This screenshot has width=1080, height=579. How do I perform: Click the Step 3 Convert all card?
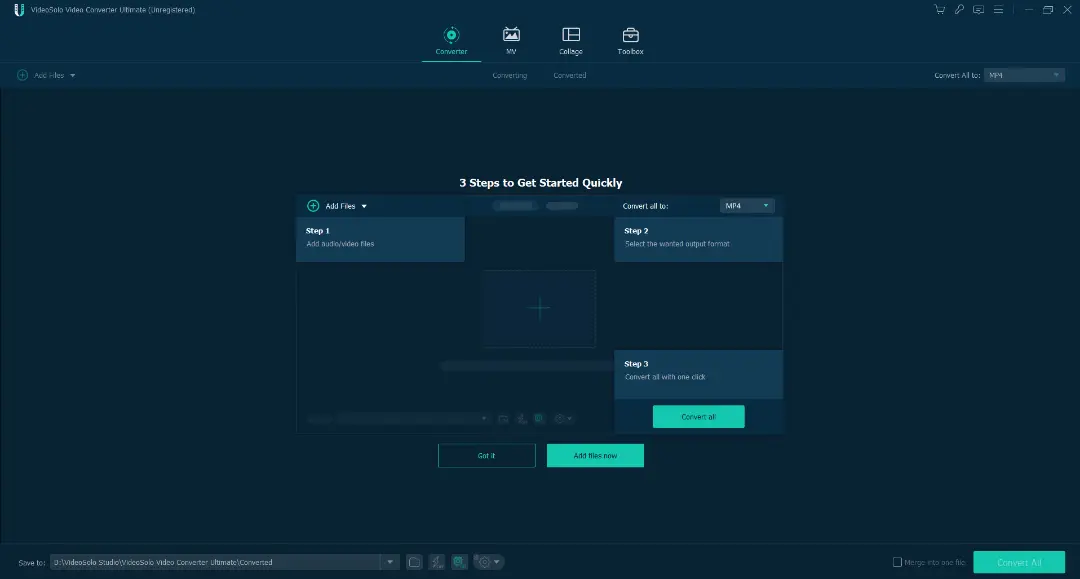coord(698,375)
